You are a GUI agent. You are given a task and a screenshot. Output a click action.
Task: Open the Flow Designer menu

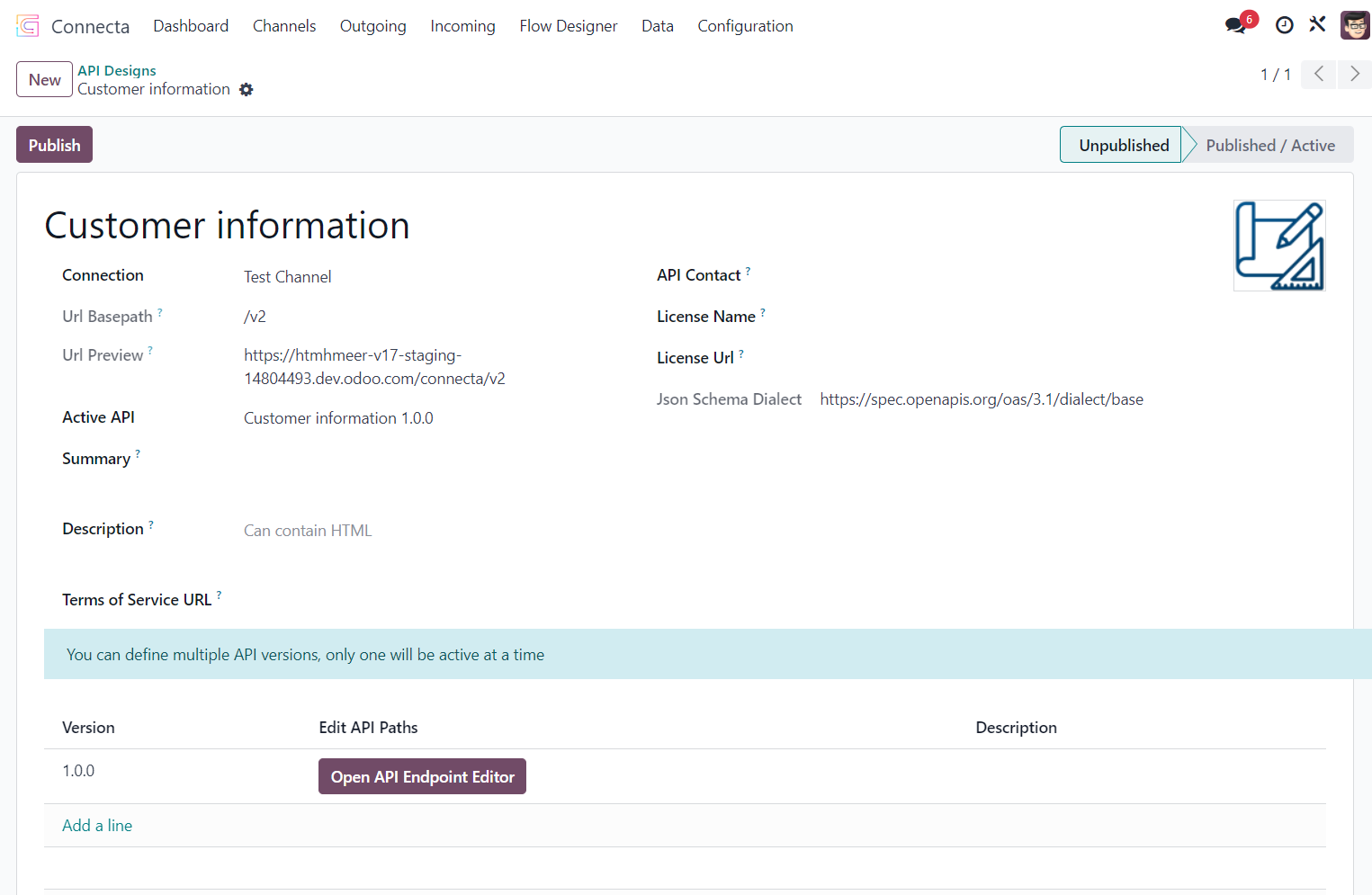pos(568,26)
